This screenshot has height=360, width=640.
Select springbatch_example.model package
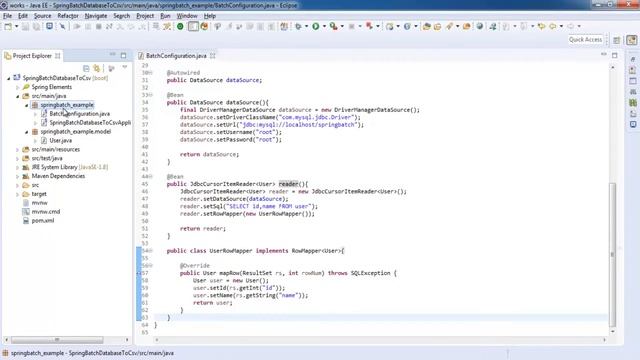point(76,131)
